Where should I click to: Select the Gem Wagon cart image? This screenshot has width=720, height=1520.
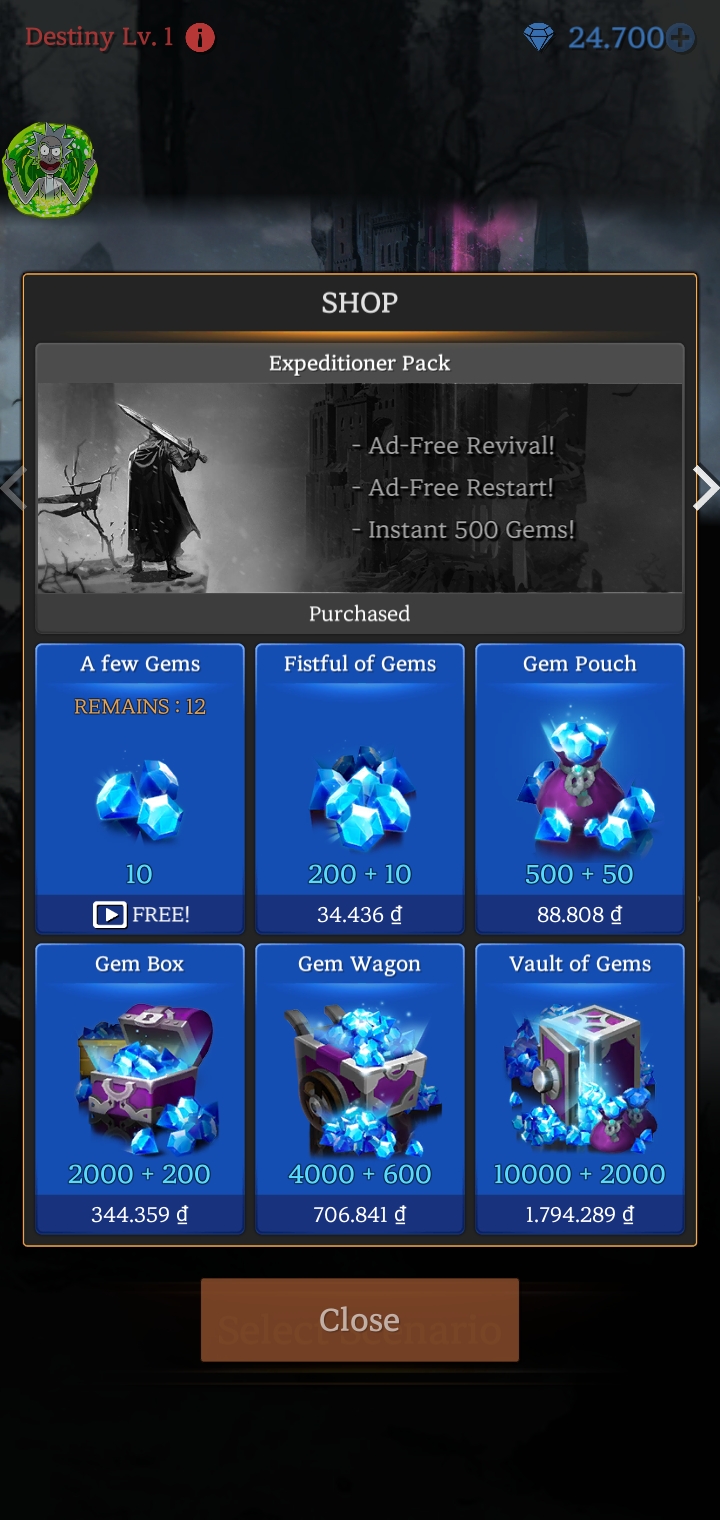360,1080
